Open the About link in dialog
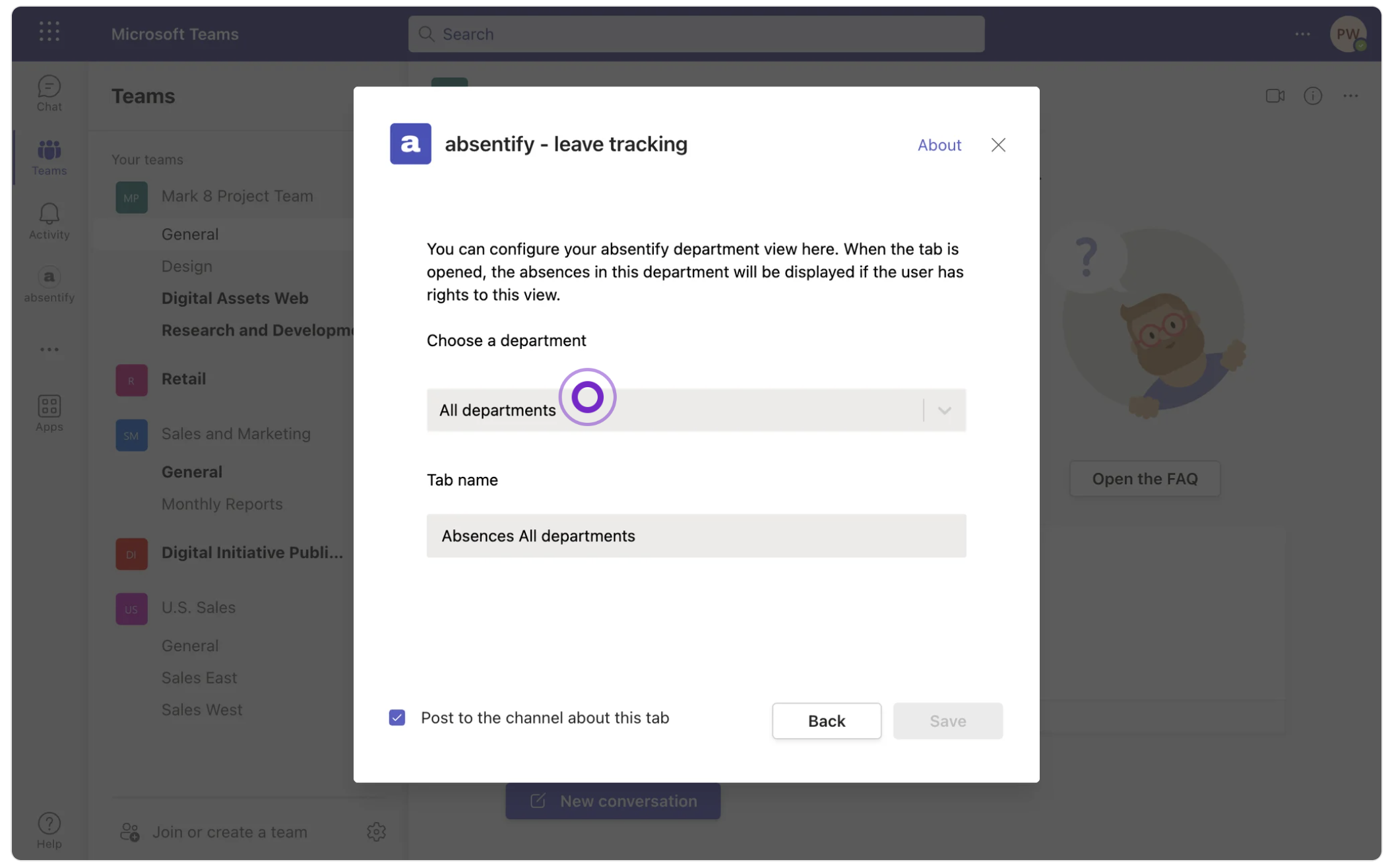 [x=939, y=144]
